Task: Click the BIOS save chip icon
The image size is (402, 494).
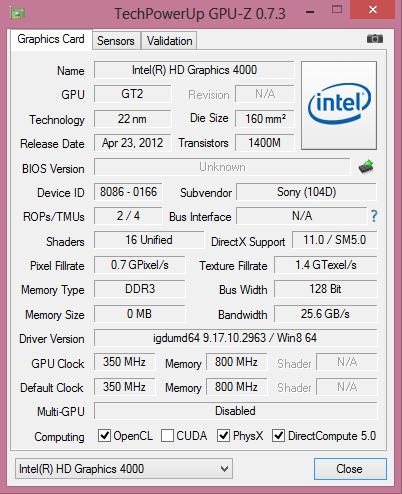Action: point(366,167)
